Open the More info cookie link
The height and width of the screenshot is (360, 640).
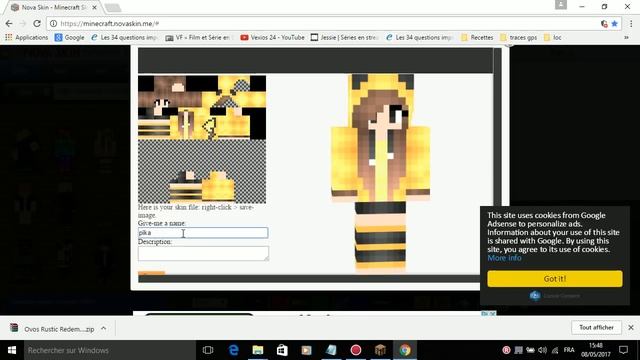pyautogui.click(x=504, y=258)
